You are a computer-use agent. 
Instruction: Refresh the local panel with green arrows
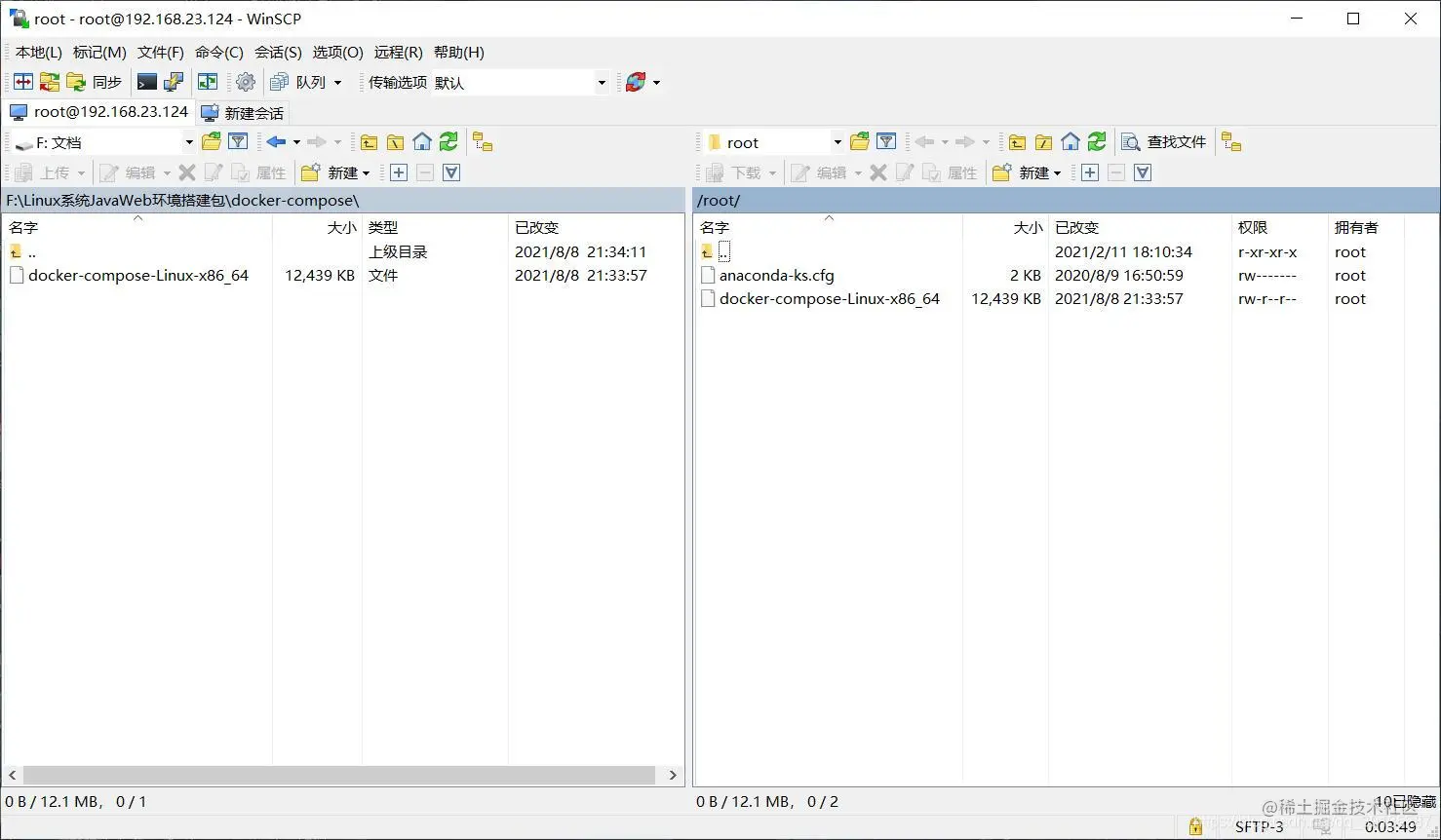(x=448, y=142)
